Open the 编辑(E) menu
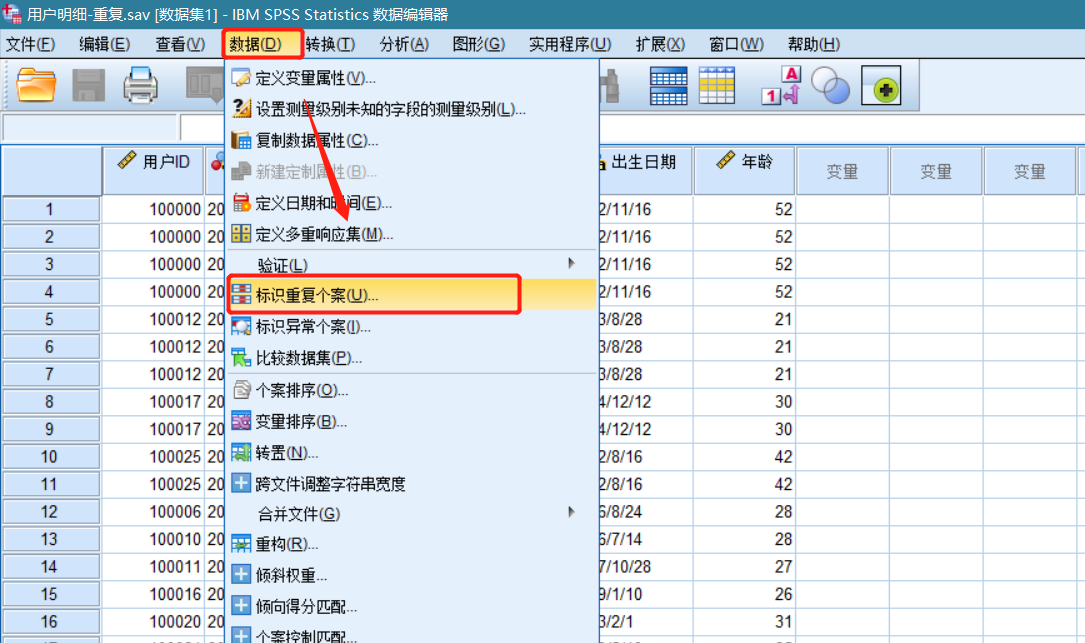Viewport: 1085px width, 643px height. coord(104,44)
